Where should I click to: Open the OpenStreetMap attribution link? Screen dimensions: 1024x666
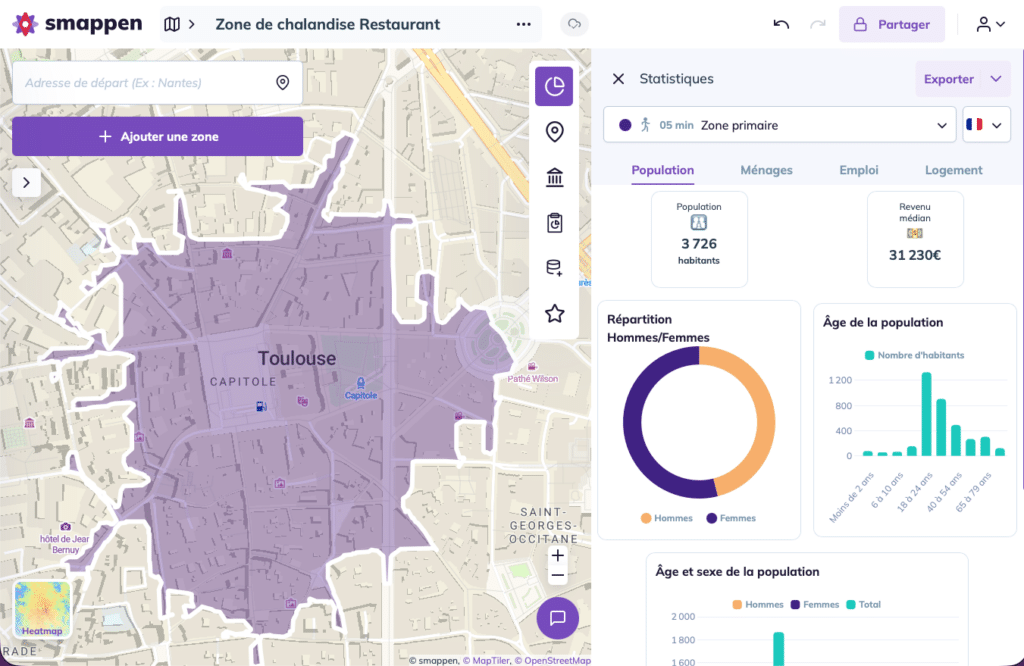pyautogui.click(x=552, y=660)
